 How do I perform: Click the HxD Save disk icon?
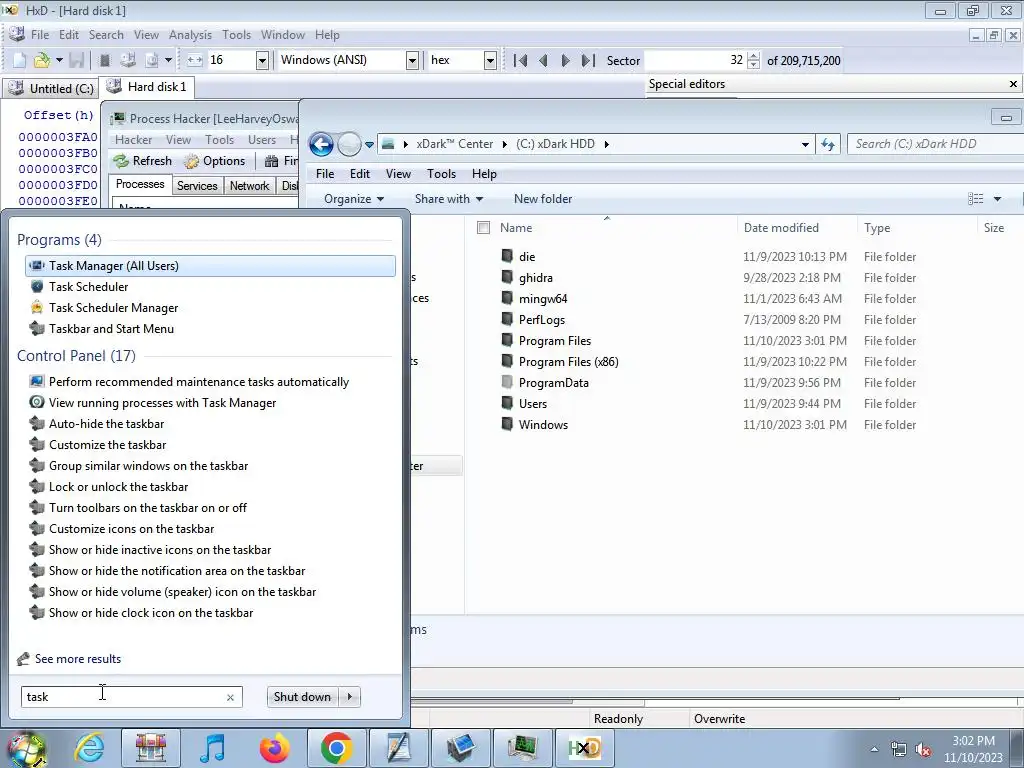[x=76, y=61]
